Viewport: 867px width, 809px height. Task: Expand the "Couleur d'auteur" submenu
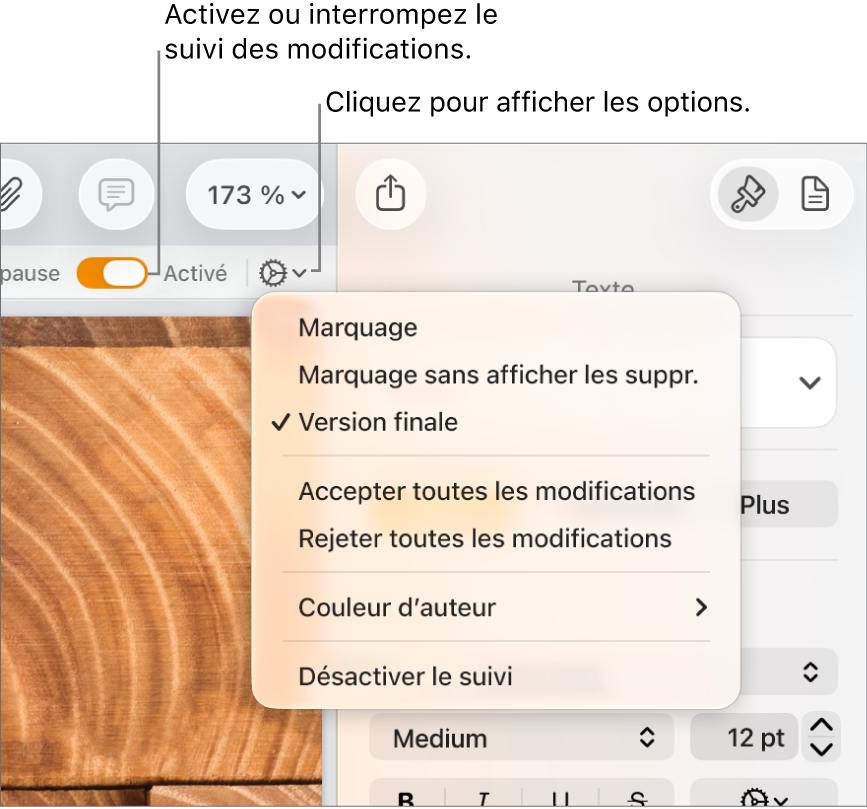(x=495, y=607)
